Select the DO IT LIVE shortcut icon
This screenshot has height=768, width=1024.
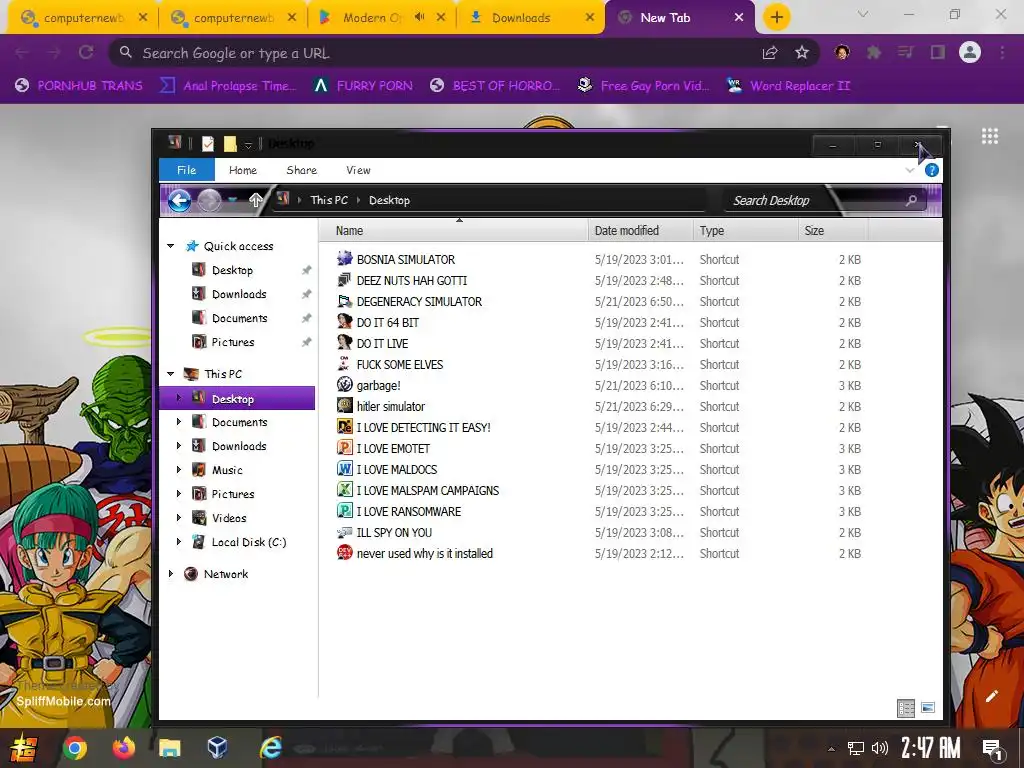345,343
